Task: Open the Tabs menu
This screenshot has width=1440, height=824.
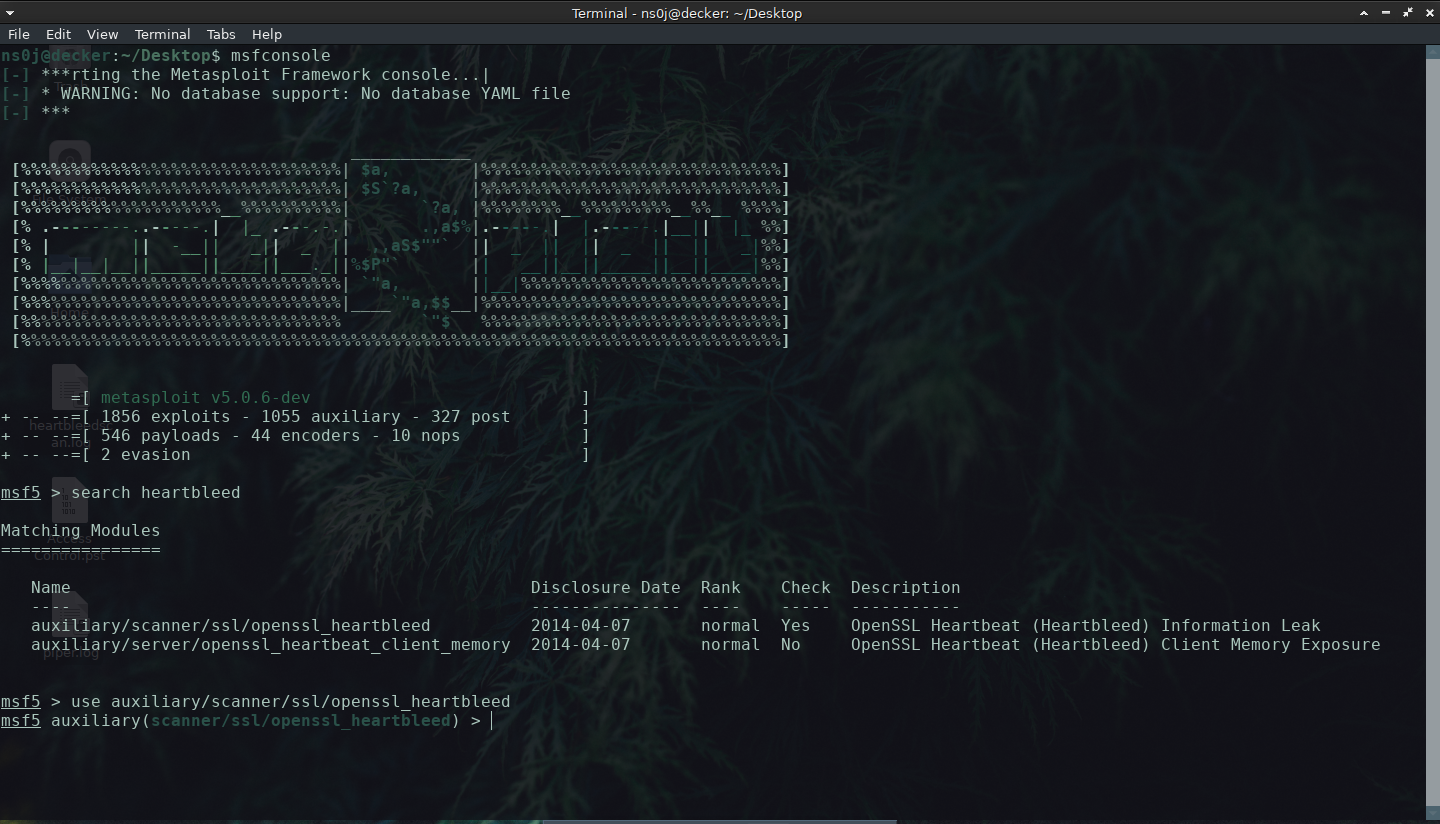Action: point(221,34)
